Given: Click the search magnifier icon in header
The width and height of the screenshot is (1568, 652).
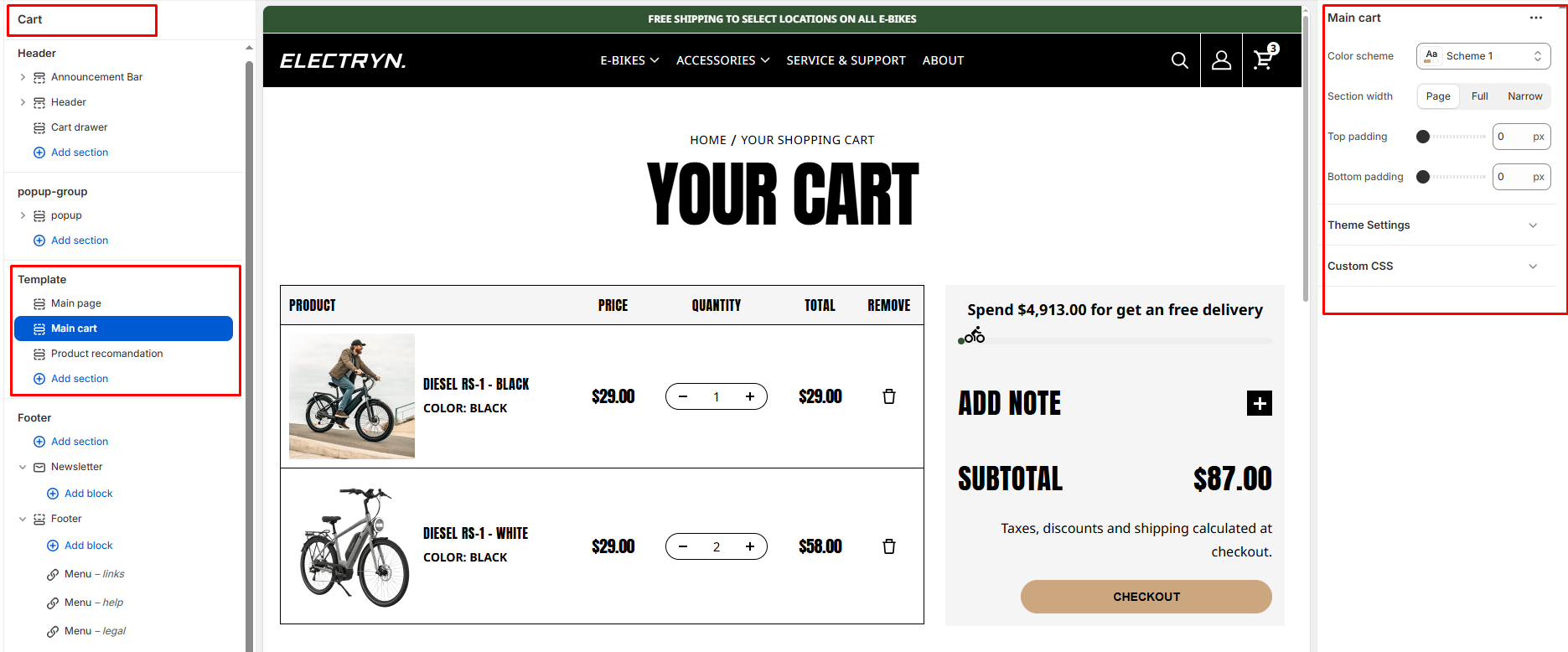Looking at the screenshot, I should pos(1179,60).
